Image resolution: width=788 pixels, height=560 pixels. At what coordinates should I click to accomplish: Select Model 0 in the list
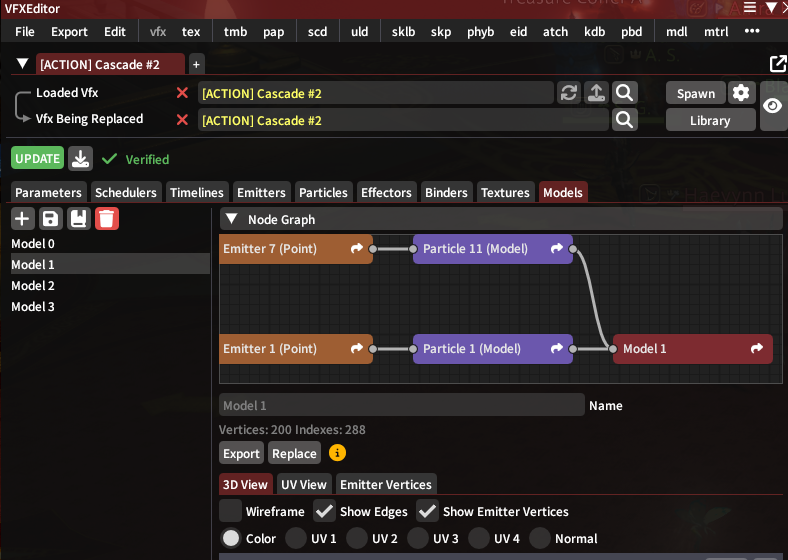coord(111,243)
